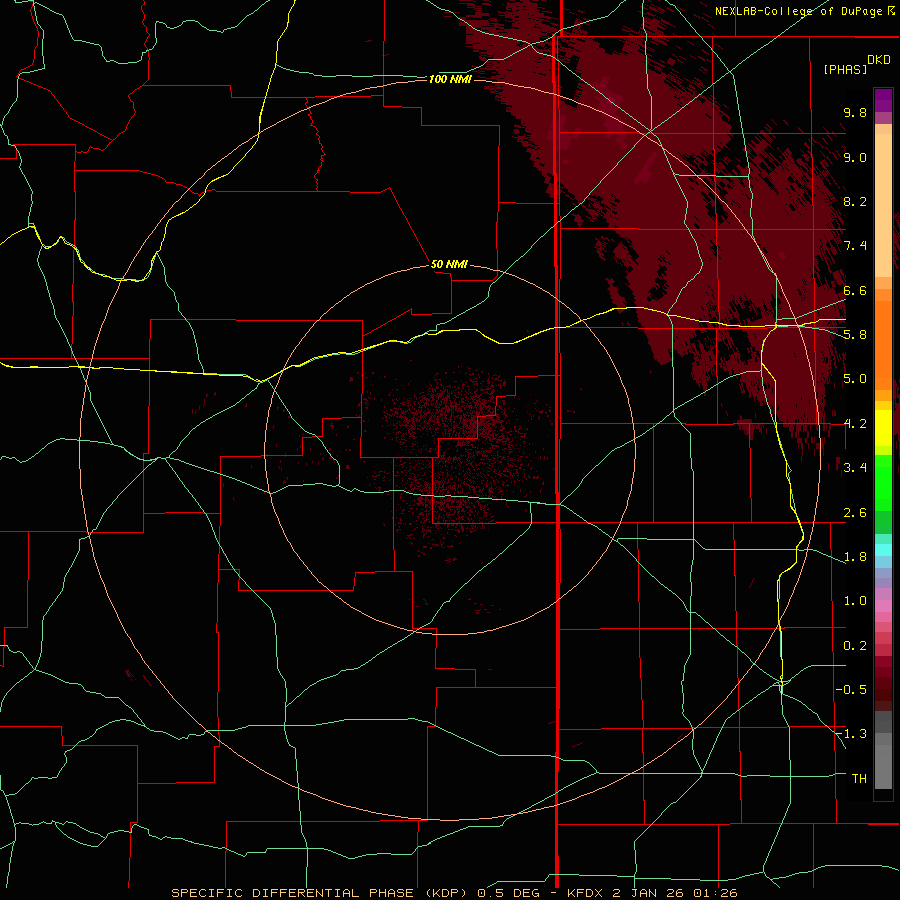Click the cyan segment of the color bar
900x900 pixels.
(883, 550)
